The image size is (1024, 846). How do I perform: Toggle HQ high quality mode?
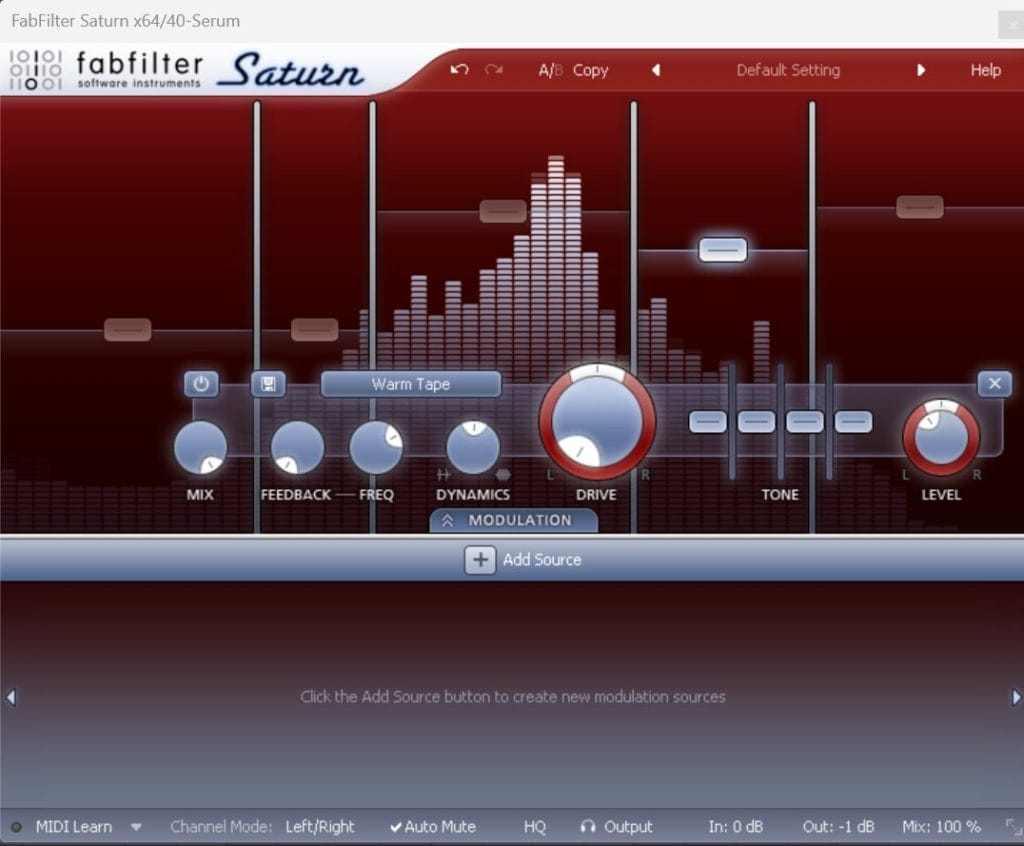pyautogui.click(x=535, y=827)
